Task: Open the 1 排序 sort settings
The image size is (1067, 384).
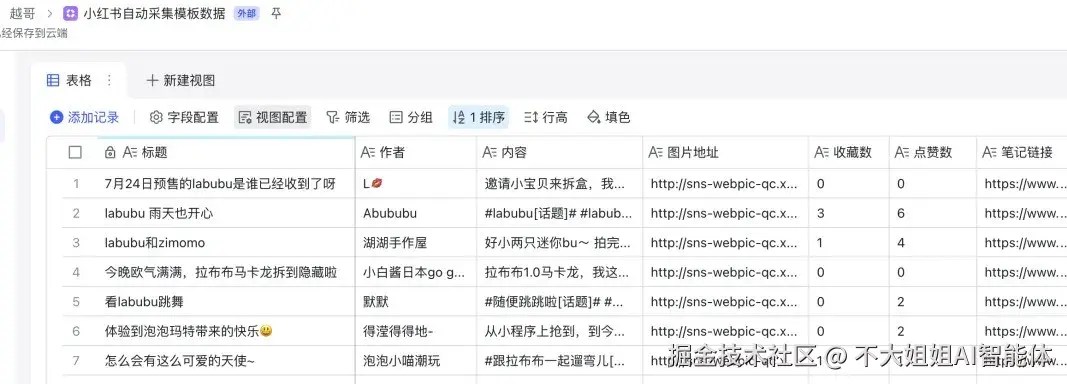Action: [x=478, y=117]
